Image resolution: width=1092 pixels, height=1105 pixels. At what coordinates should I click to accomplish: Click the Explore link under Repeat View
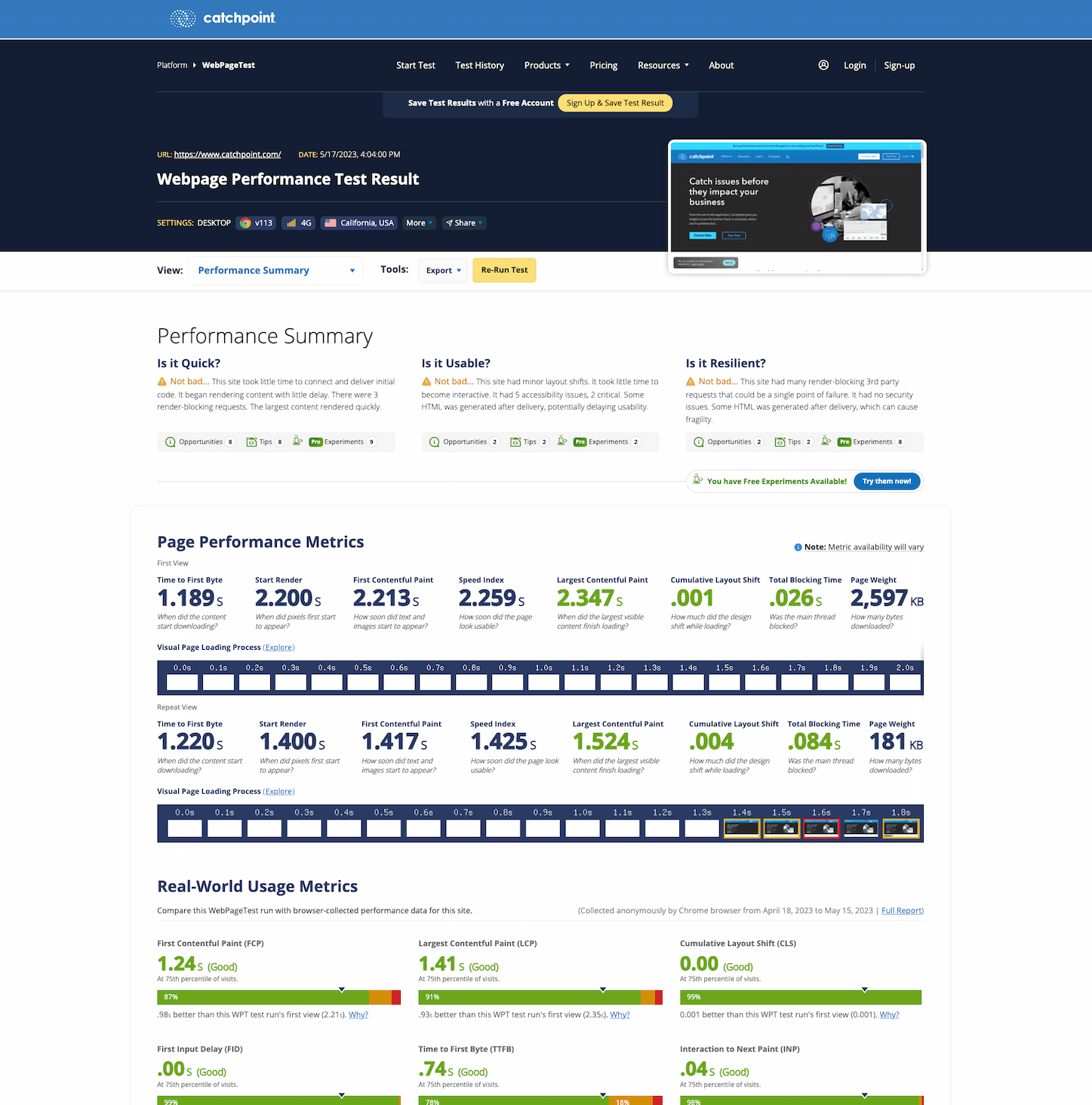[x=278, y=792]
